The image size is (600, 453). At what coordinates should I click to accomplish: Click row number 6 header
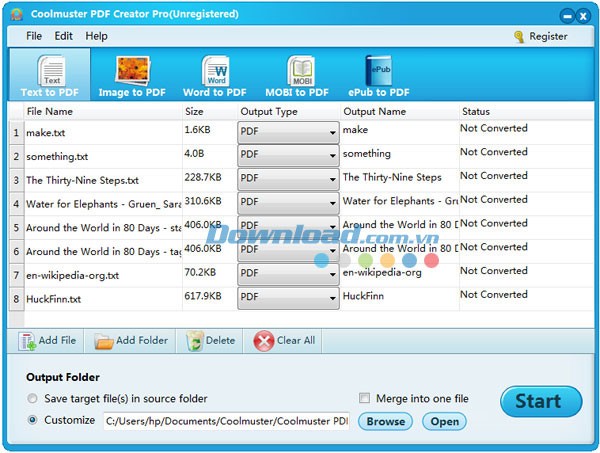pyautogui.click(x=16, y=251)
